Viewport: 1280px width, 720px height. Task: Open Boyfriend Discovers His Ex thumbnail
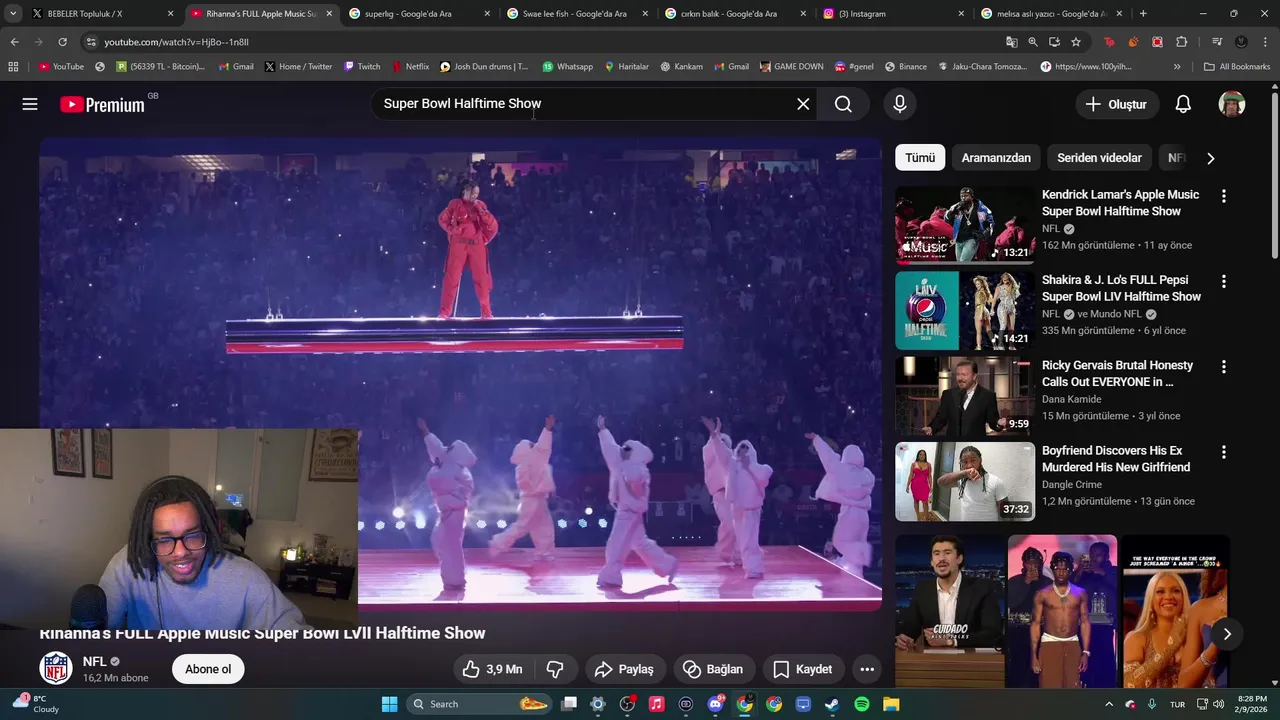coord(965,481)
